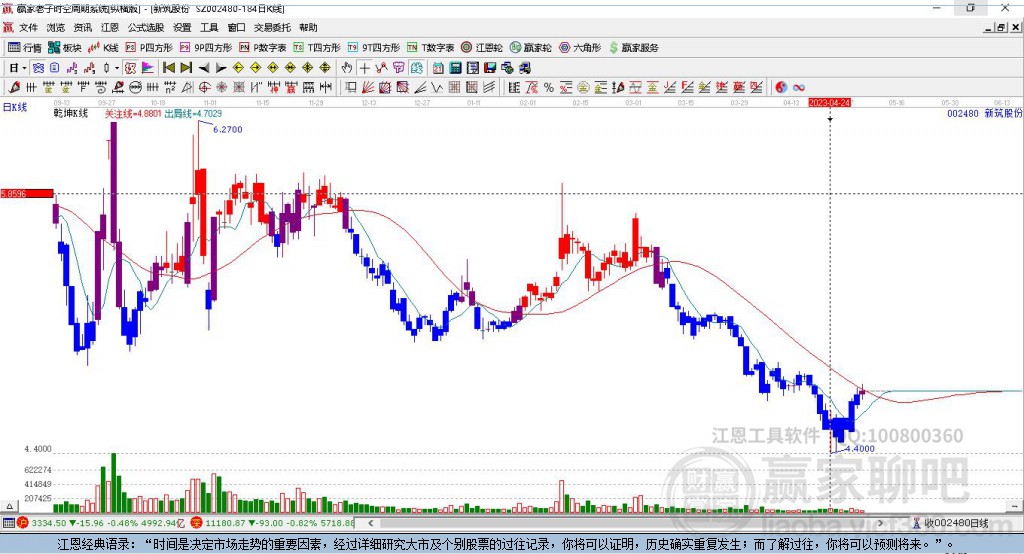Screen dimensions: 1024x554
Task: Click the 行情 market quotes button
Action: pyautogui.click(x=25, y=48)
